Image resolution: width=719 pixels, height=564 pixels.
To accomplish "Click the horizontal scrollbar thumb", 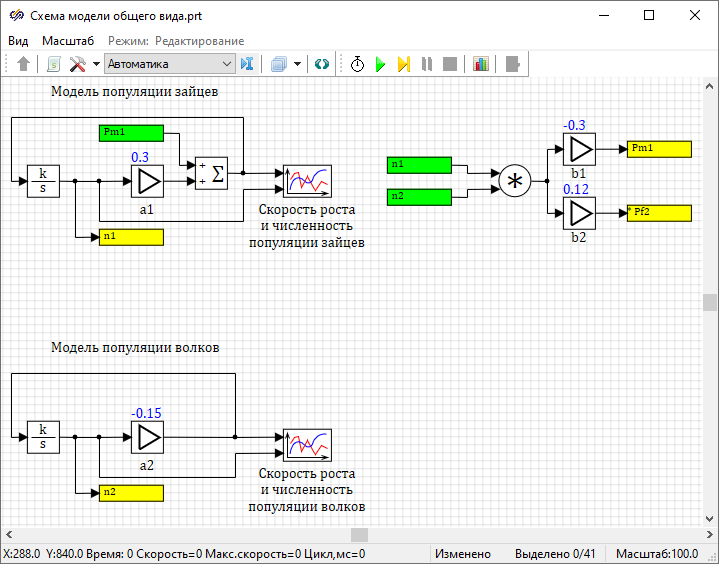I will coord(359,535).
